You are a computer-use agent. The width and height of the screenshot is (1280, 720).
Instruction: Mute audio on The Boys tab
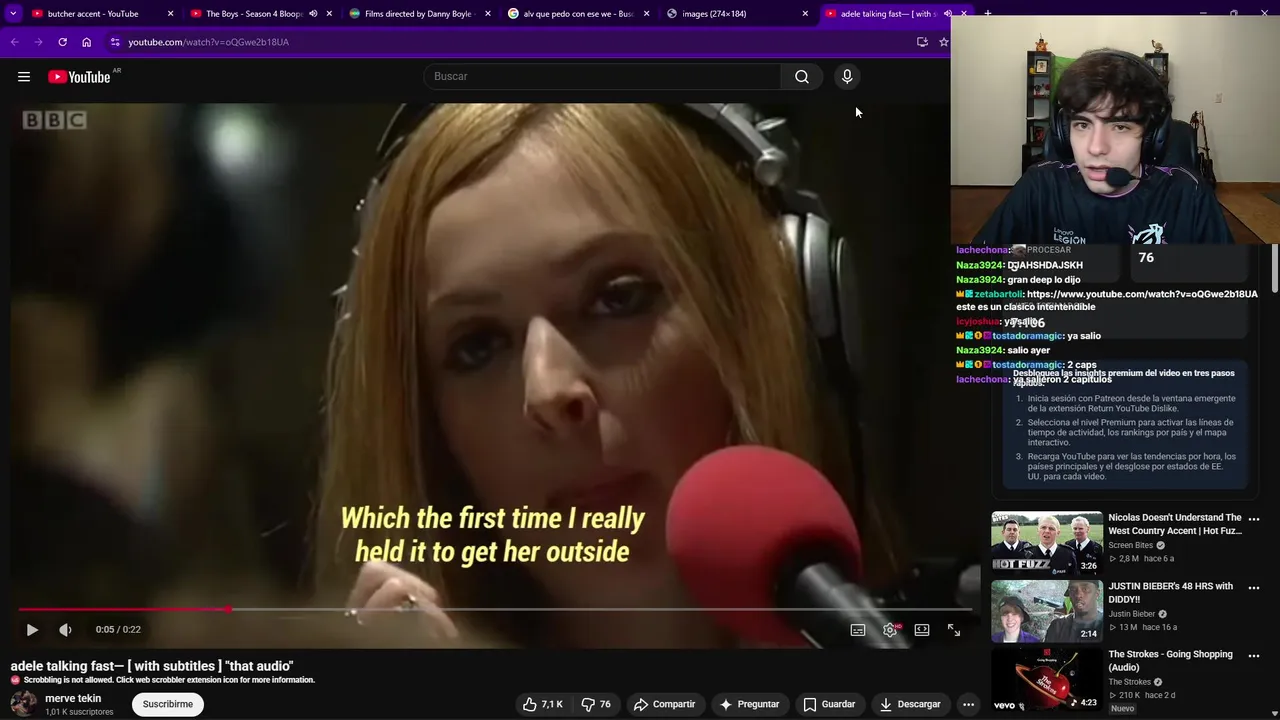tap(313, 14)
